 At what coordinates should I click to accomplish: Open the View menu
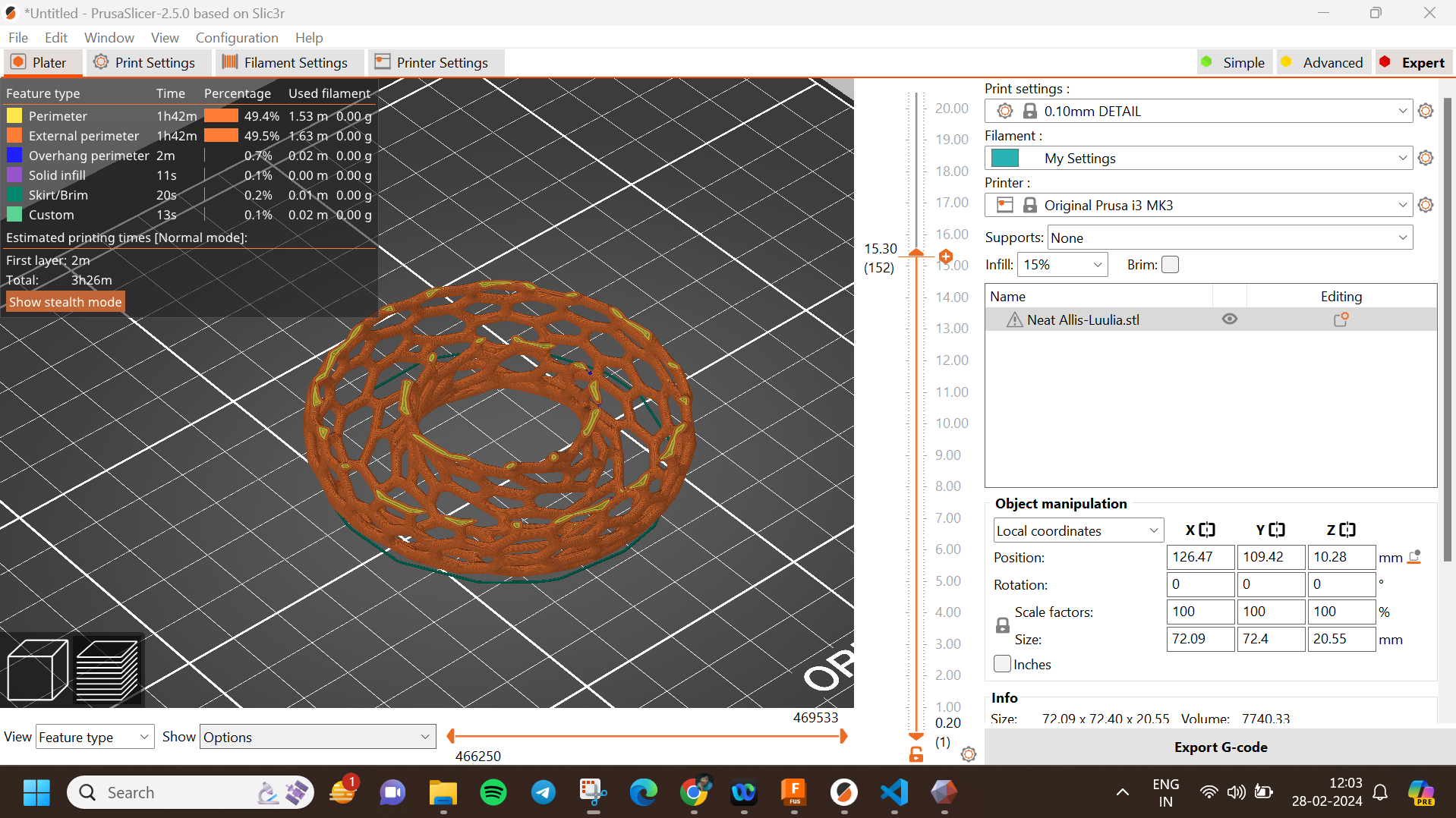[x=165, y=37]
